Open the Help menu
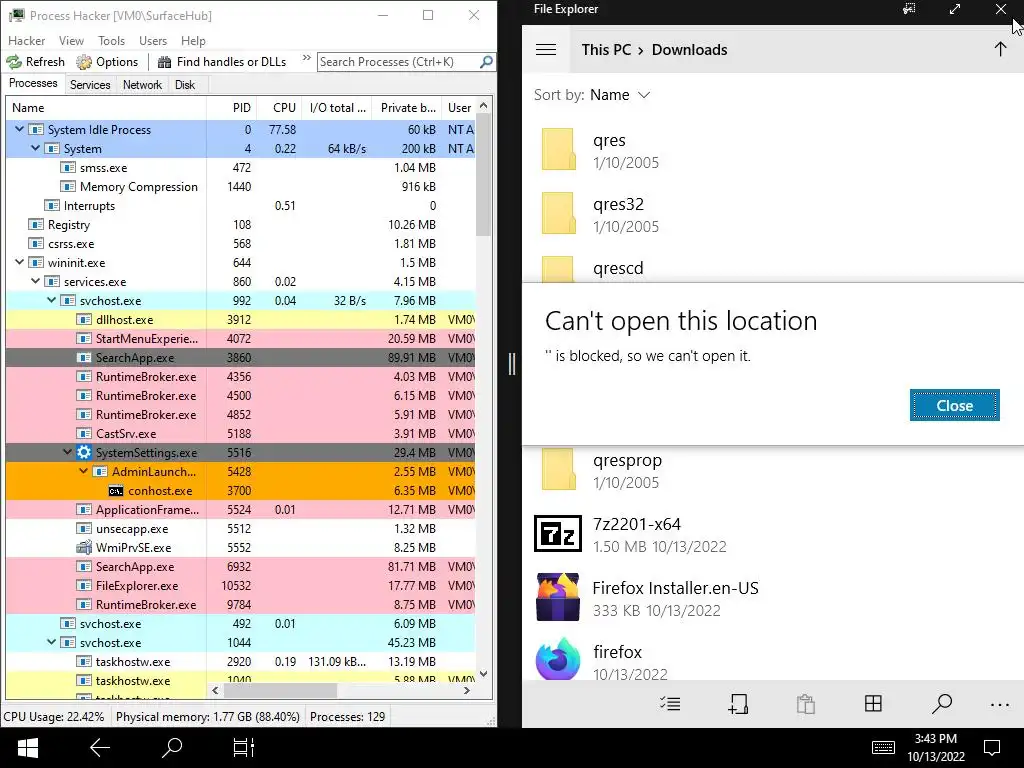 [193, 40]
